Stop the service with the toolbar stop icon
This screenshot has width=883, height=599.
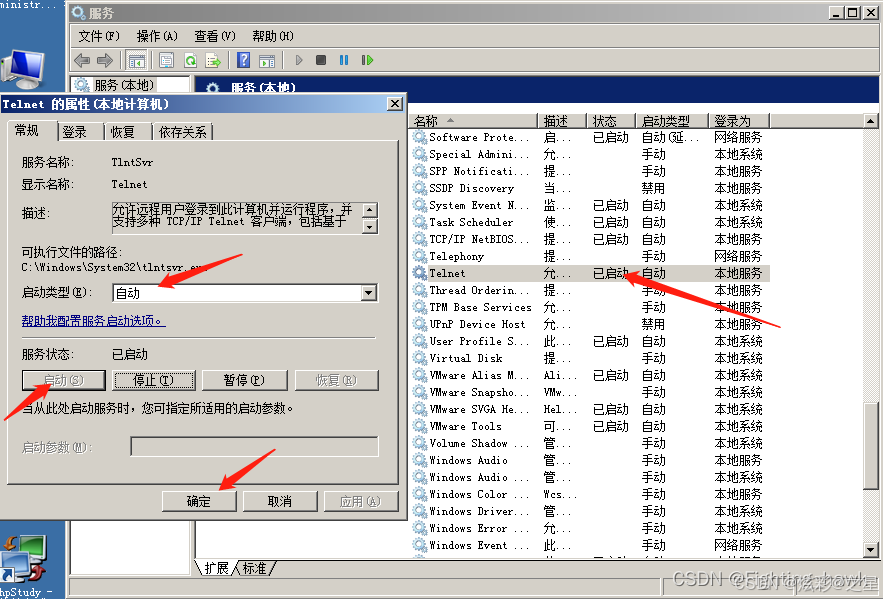[x=321, y=60]
